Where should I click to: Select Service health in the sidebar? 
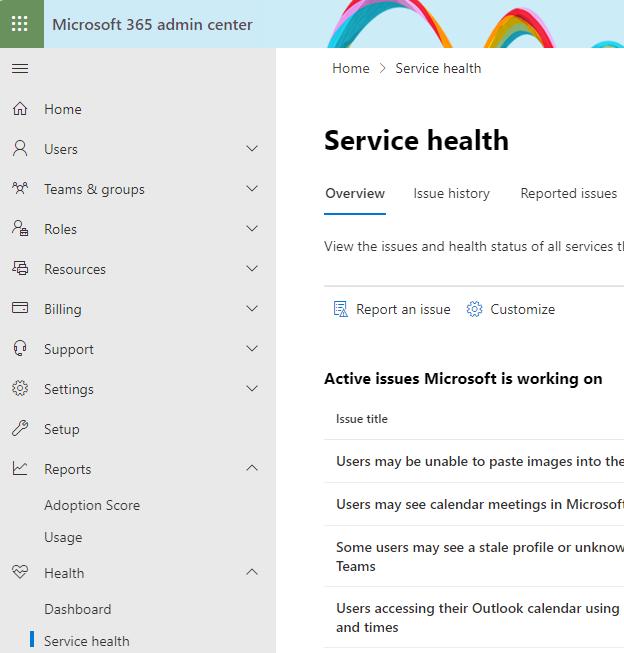87,641
